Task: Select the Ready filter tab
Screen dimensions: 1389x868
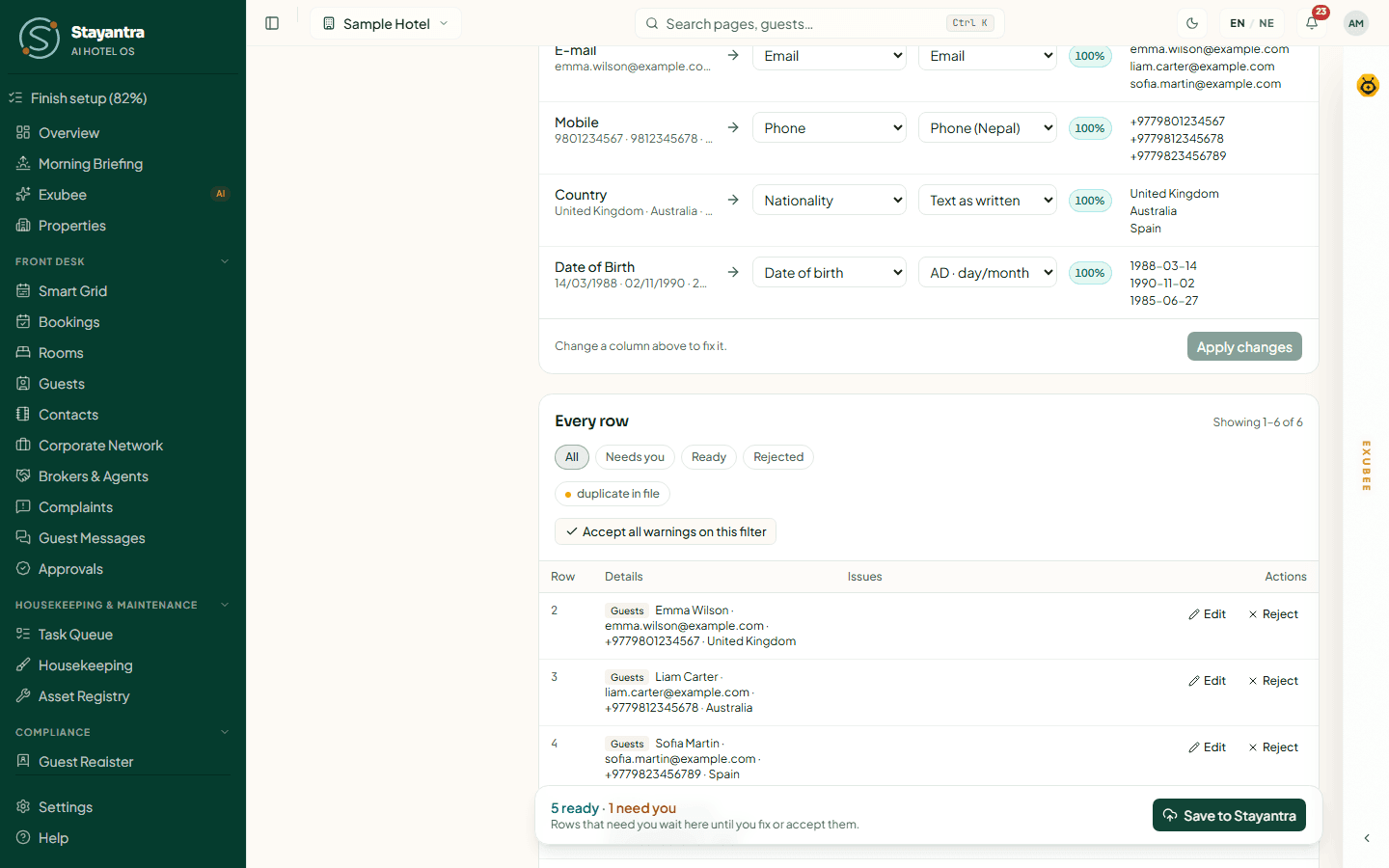Action: [709, 457]
